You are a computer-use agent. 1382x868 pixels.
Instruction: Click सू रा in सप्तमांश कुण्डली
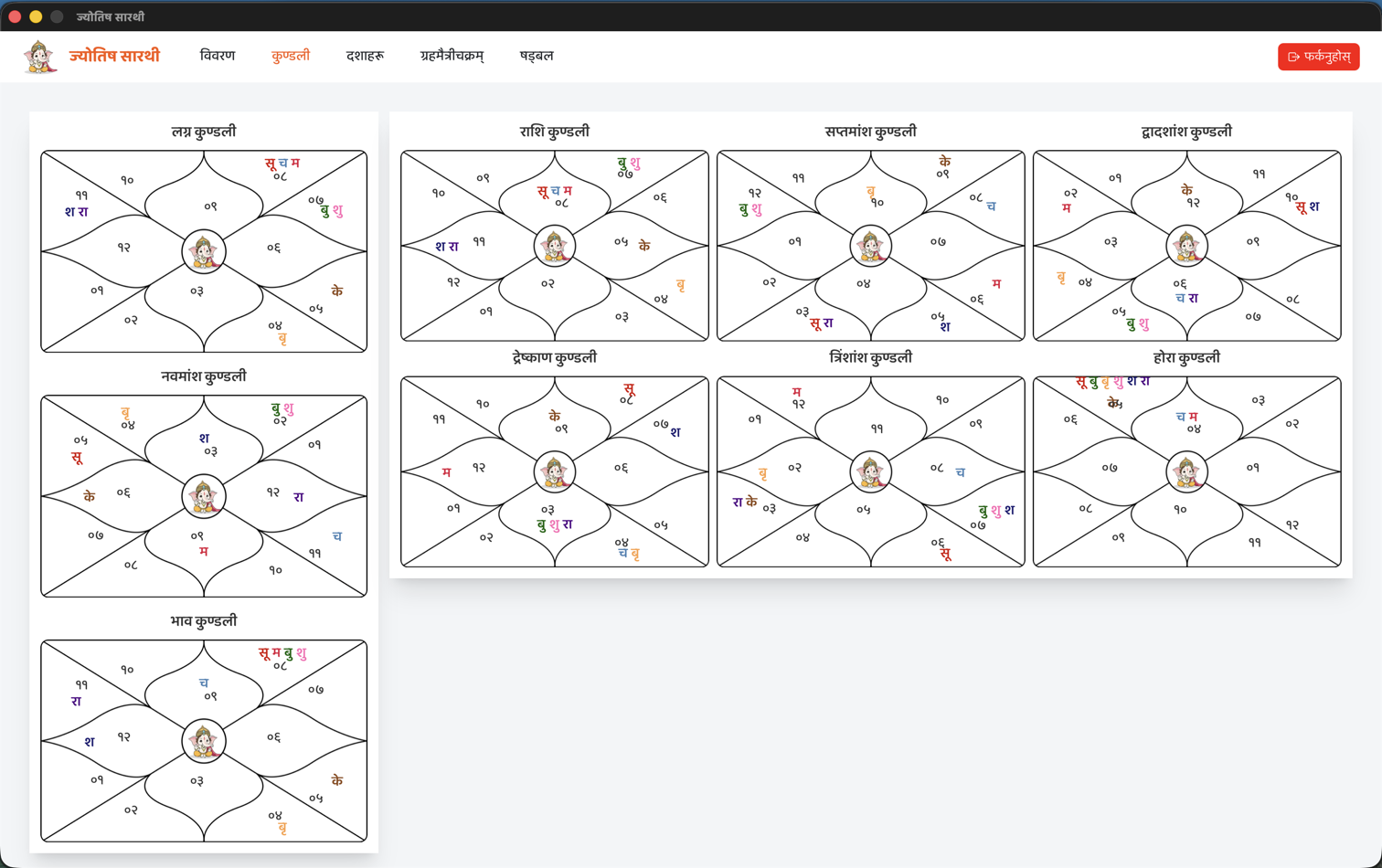click(x=822, y=323)
